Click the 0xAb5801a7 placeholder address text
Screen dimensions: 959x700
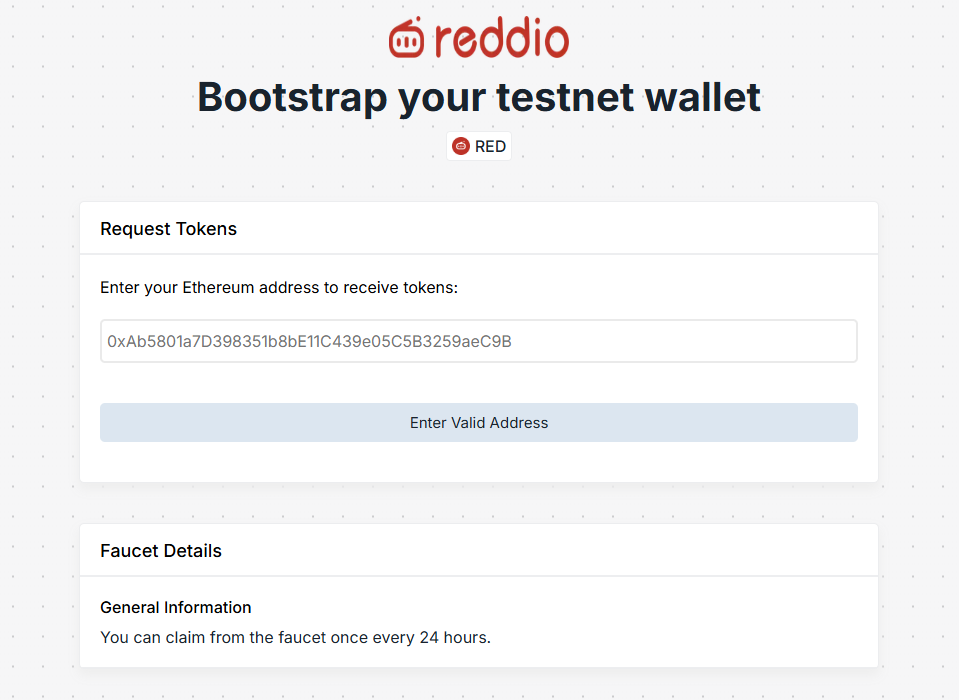point(309,341)
